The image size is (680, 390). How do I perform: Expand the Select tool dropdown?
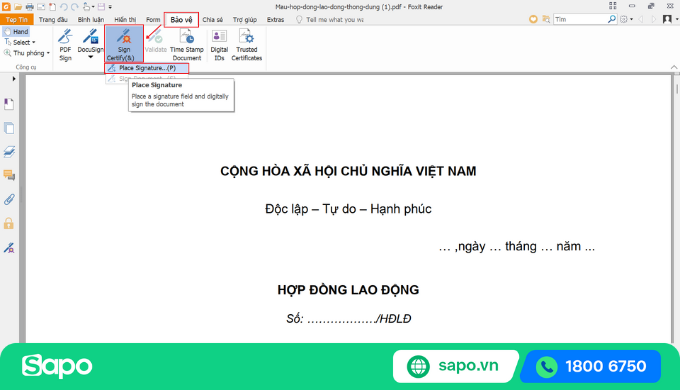click(34, 43)
